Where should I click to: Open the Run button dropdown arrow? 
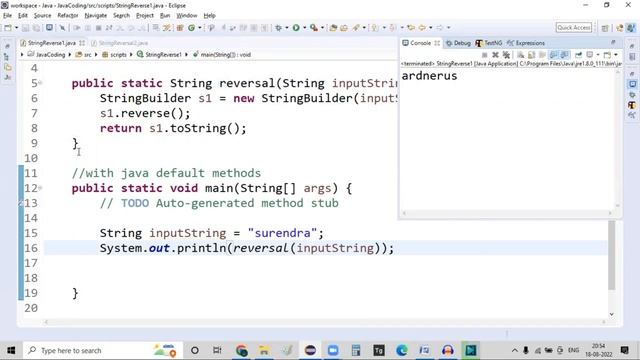304,28
